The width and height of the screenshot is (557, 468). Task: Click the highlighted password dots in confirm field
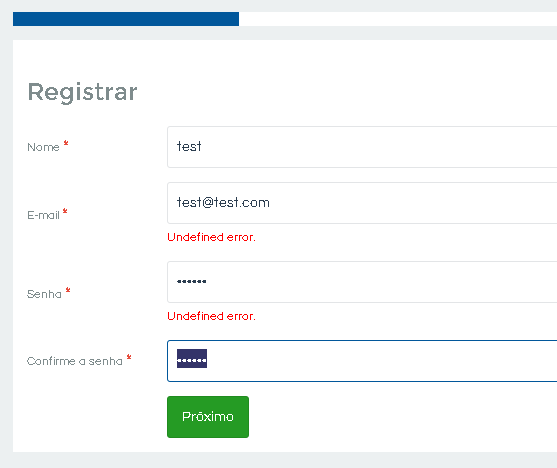click(192, 359)
